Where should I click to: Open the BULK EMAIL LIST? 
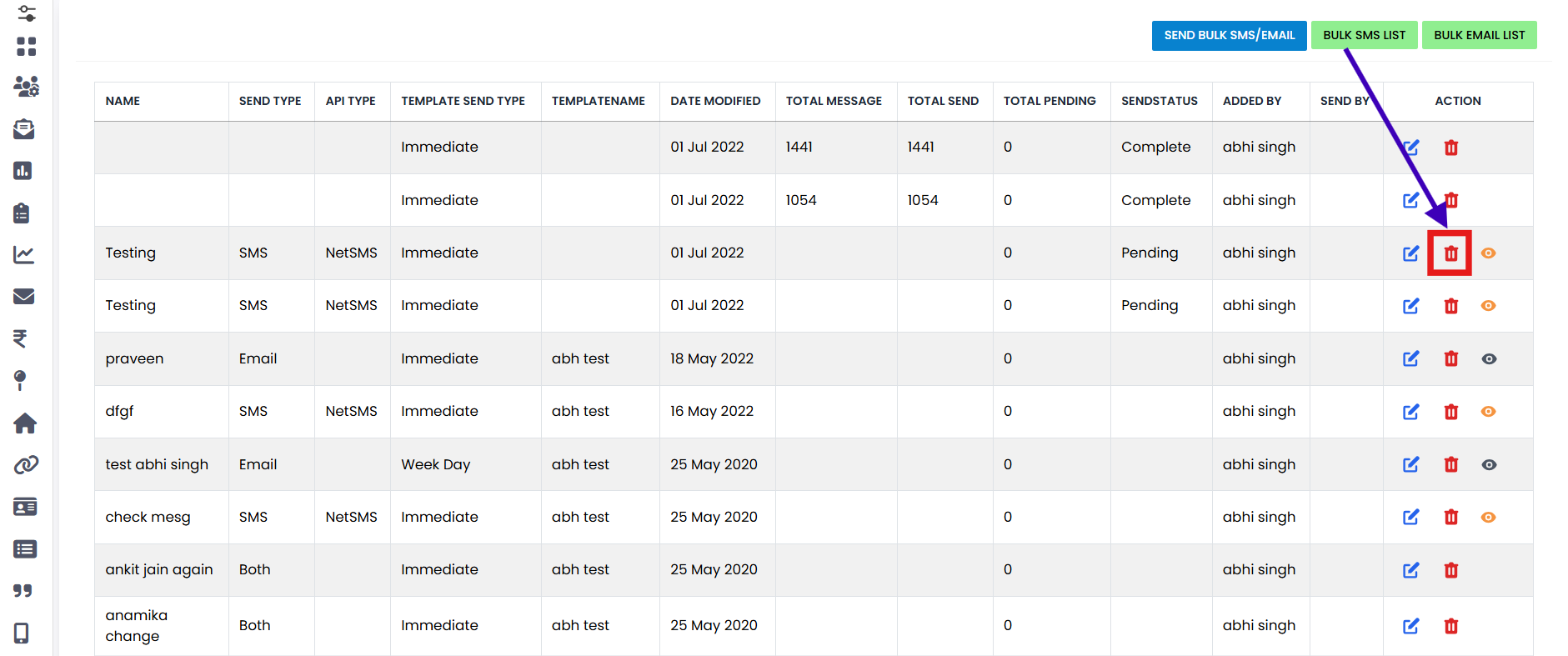1479,35
